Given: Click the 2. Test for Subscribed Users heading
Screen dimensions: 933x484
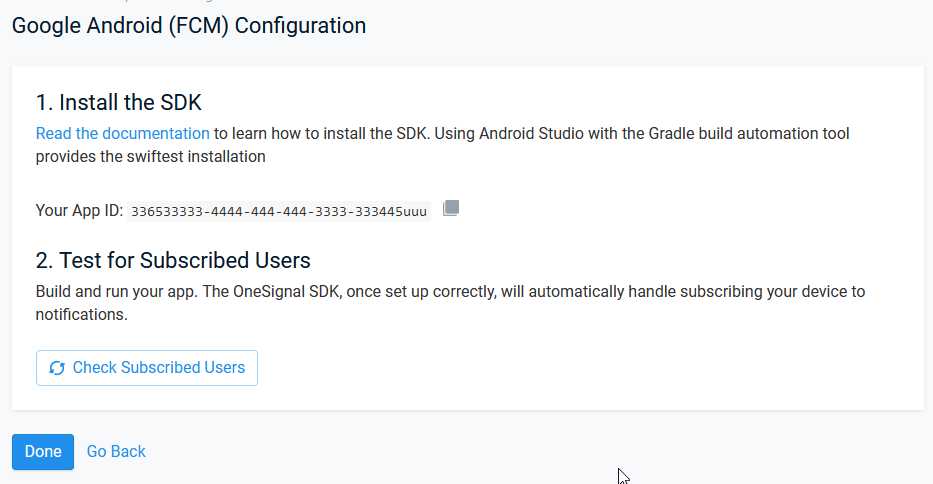Looking at the screenshot, I should (x=173, y=260).
